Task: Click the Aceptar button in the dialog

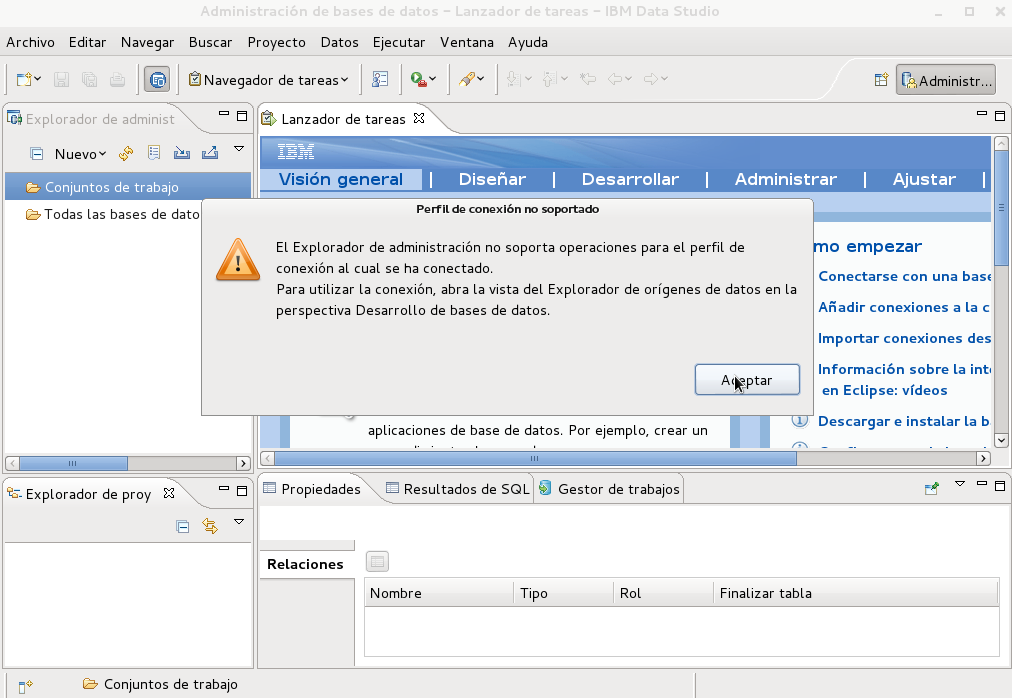Action: coord(747,380)
